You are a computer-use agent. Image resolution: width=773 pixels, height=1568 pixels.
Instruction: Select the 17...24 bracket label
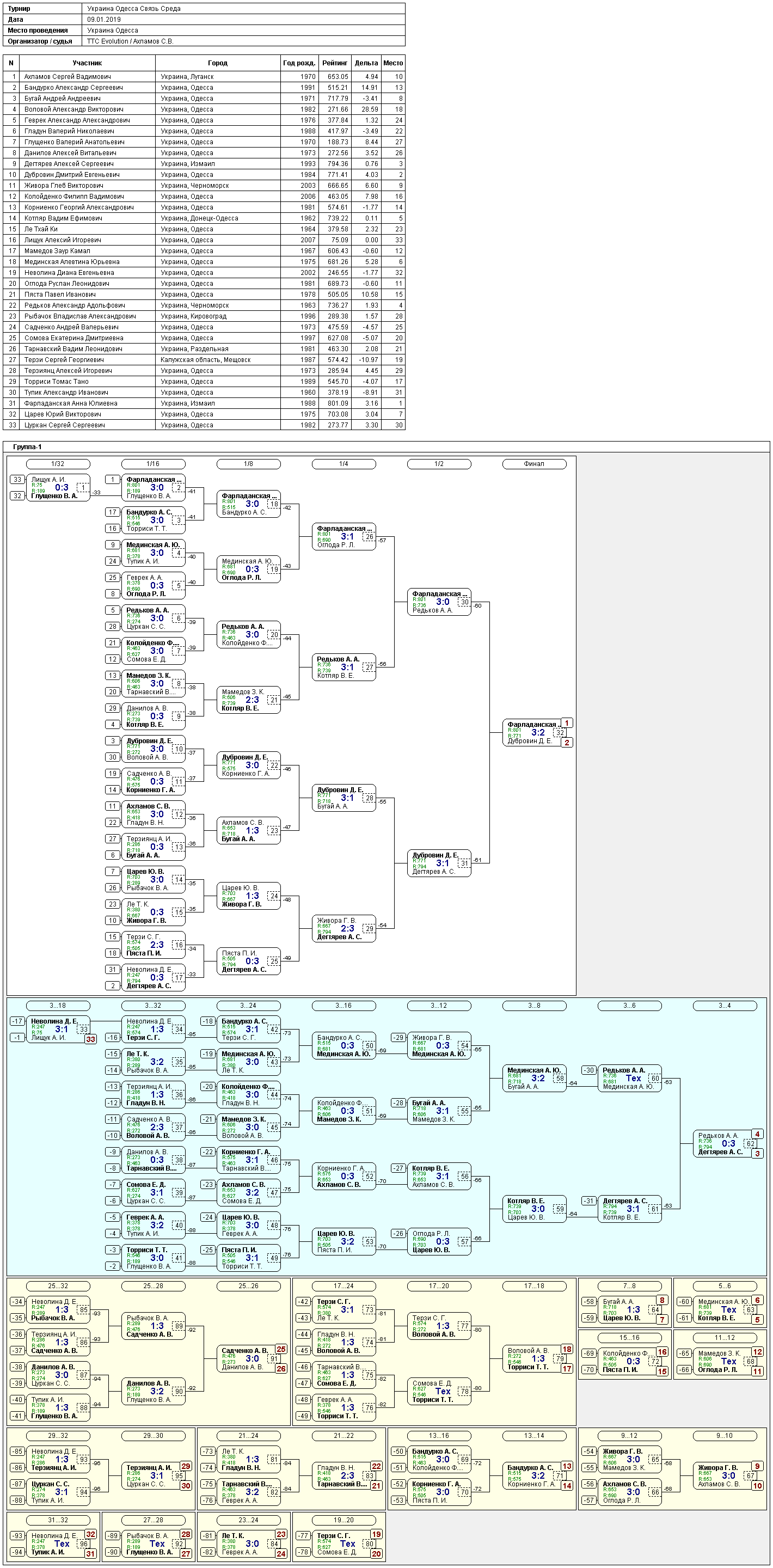pos(344,1286)
